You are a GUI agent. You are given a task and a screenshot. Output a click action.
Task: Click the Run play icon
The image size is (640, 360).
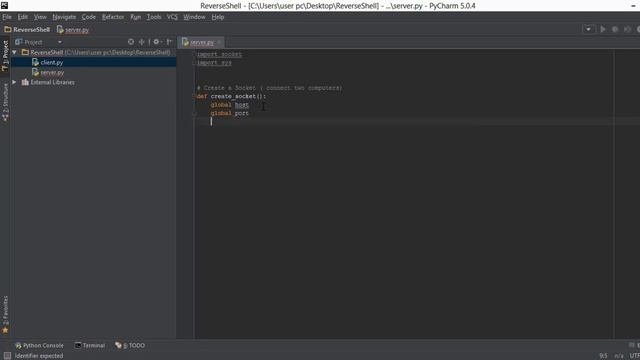point(603,29)
